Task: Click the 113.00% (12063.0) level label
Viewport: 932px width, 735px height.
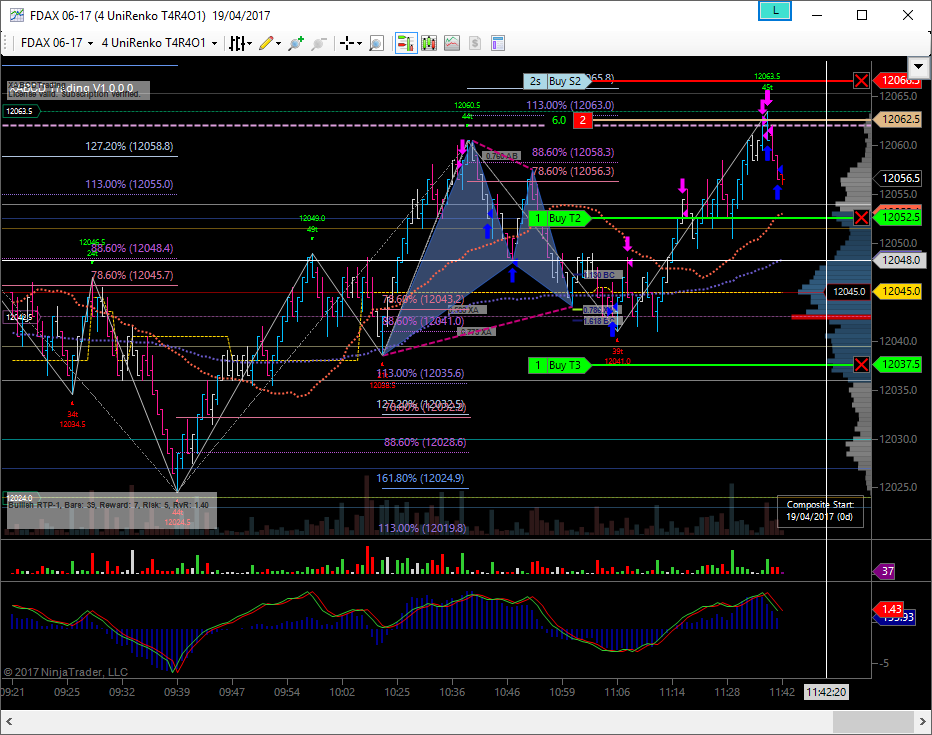Action: [570, 105]
